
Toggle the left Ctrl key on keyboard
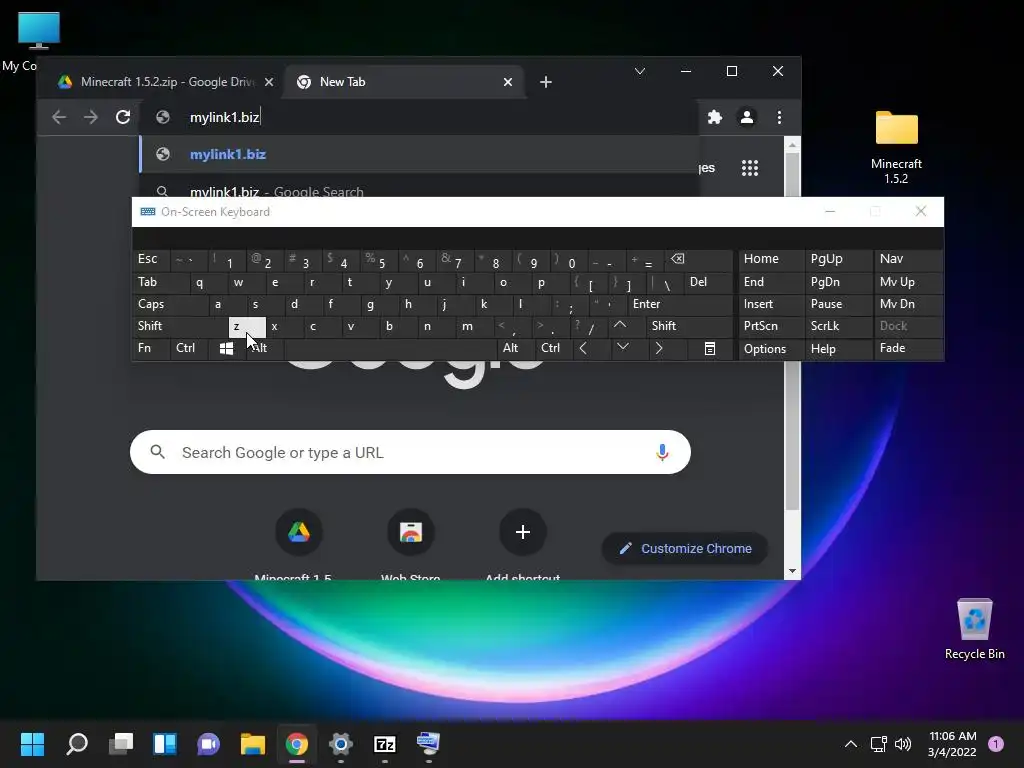189,349
